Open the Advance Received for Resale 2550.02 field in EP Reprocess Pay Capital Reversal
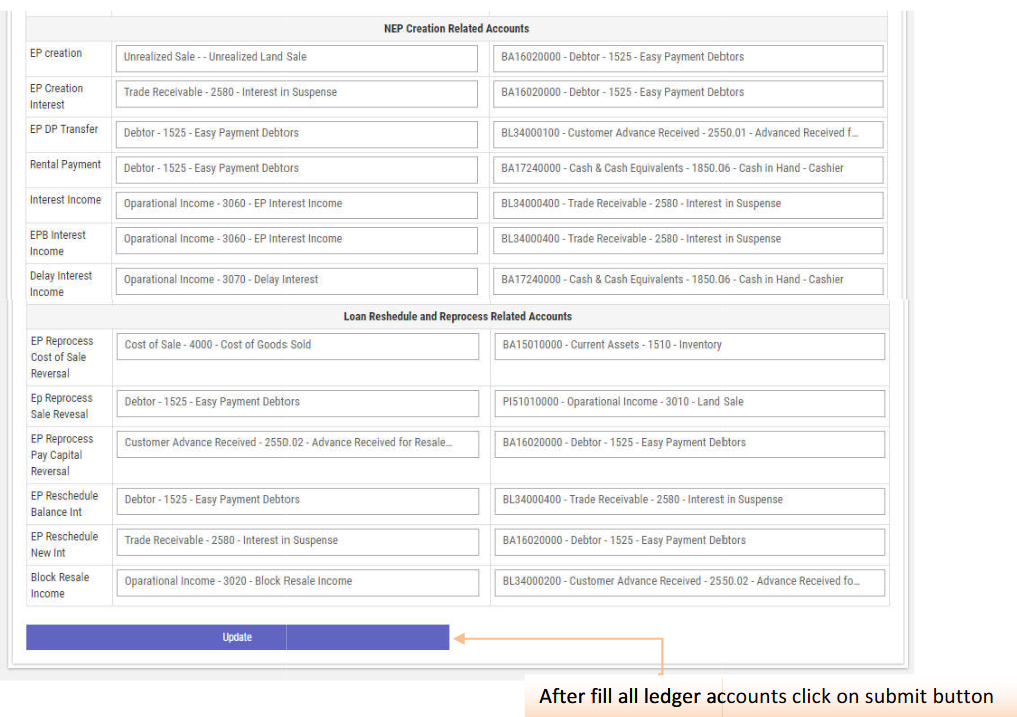 coord(296,443)
